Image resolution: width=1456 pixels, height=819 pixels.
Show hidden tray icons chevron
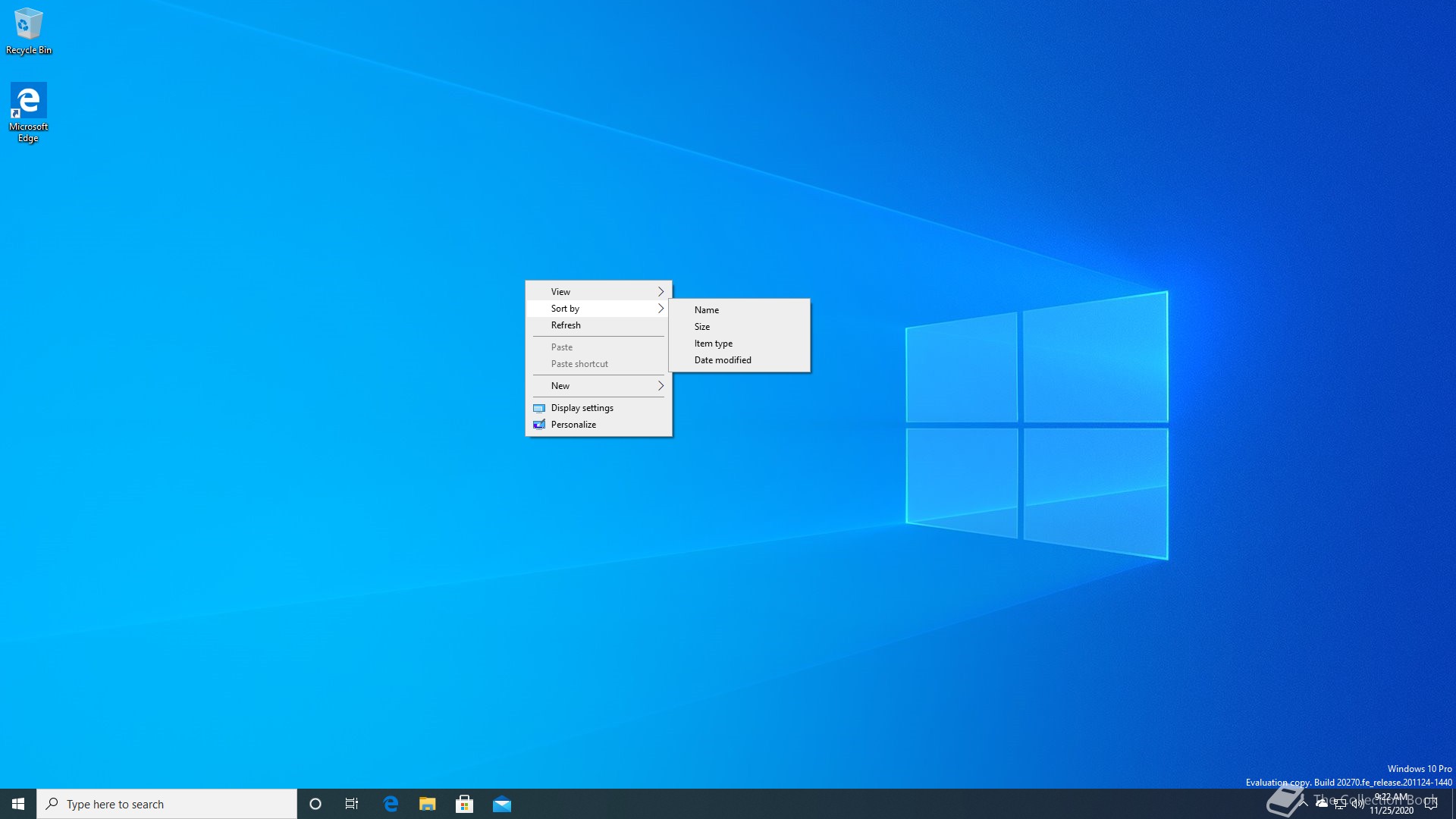[x=1304, y=803]
